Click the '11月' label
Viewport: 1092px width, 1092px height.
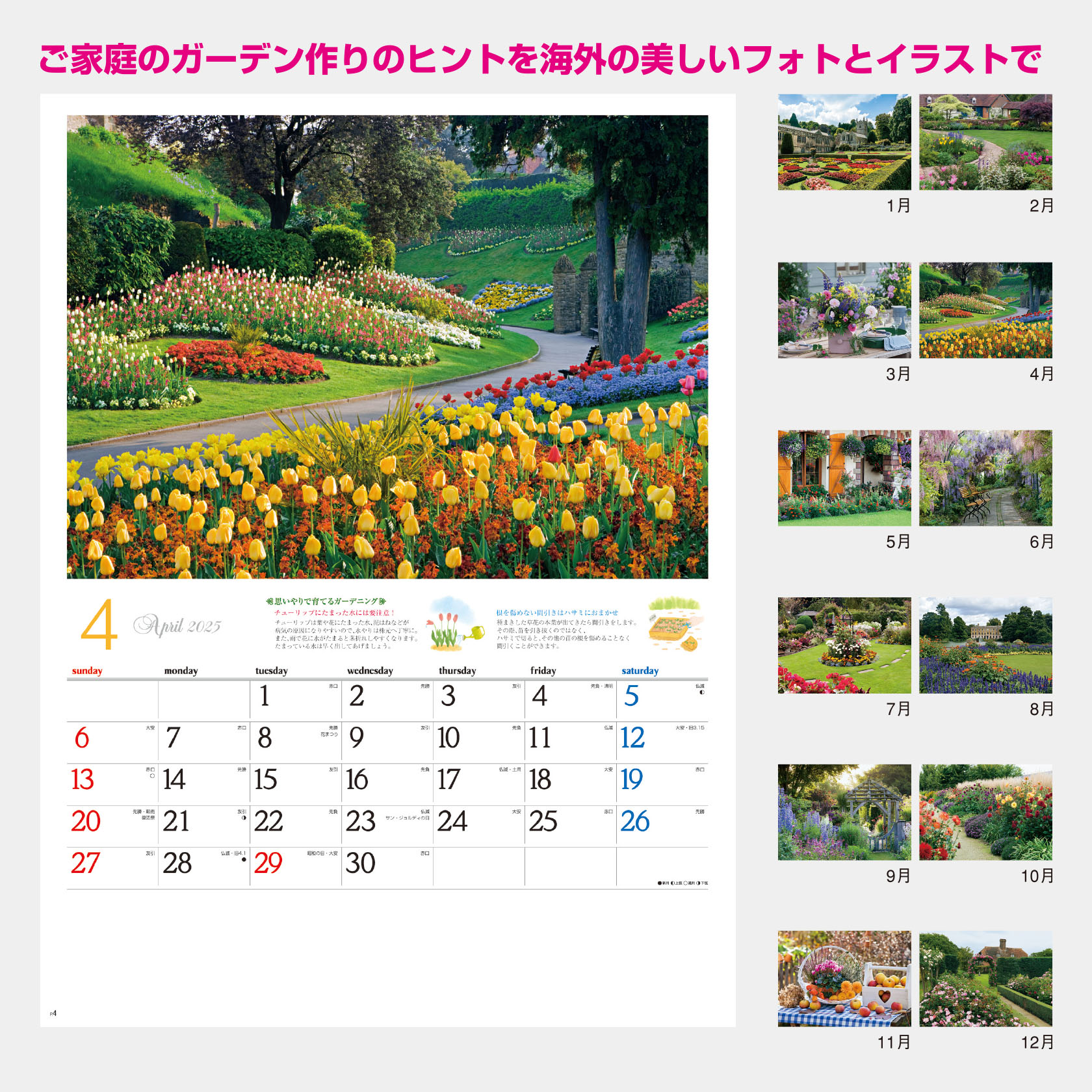point(894,1043)
